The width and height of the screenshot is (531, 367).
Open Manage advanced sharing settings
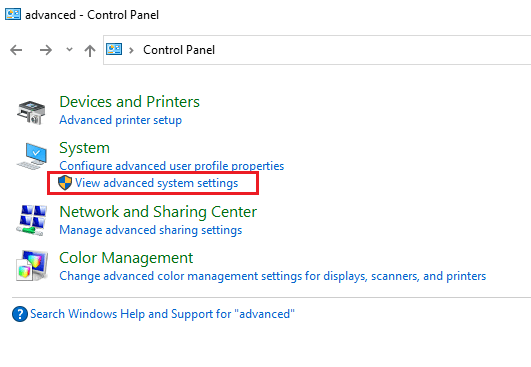click(151, 230)
